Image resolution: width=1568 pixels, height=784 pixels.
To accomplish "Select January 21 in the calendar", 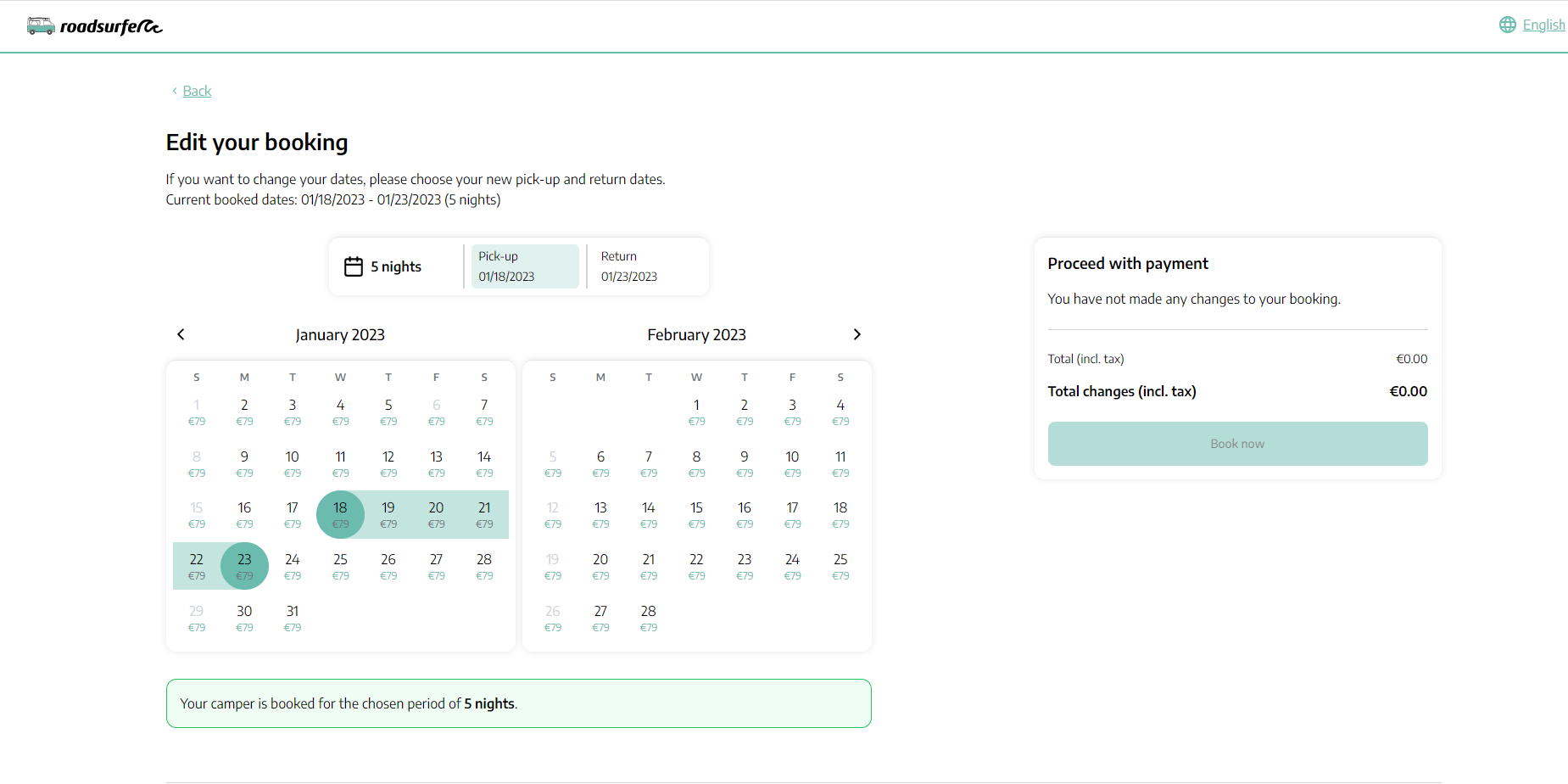I will (484, 514).
